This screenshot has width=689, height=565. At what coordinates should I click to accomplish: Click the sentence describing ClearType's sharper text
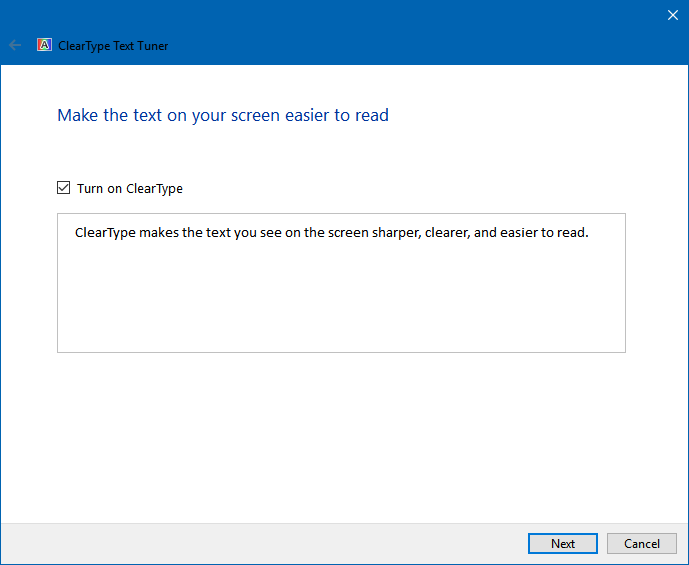coord(331,232)
